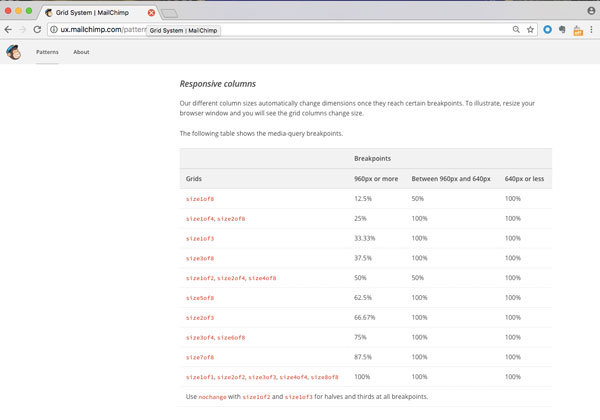Click the Breakpoints table header

(372, 158)
